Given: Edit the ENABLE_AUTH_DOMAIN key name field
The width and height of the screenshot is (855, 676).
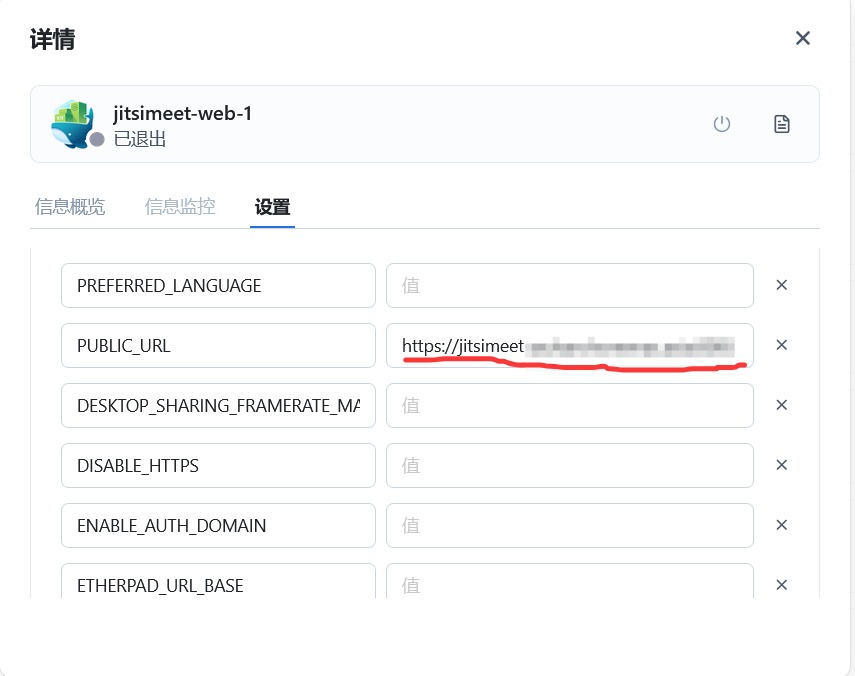Looking at the screenshot, I should click(218, 525).
